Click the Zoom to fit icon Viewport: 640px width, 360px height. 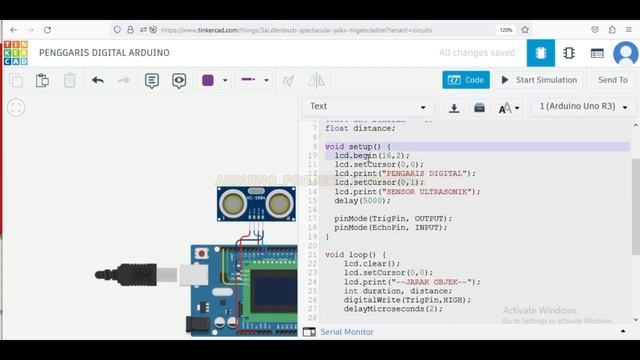coord(16,108)
